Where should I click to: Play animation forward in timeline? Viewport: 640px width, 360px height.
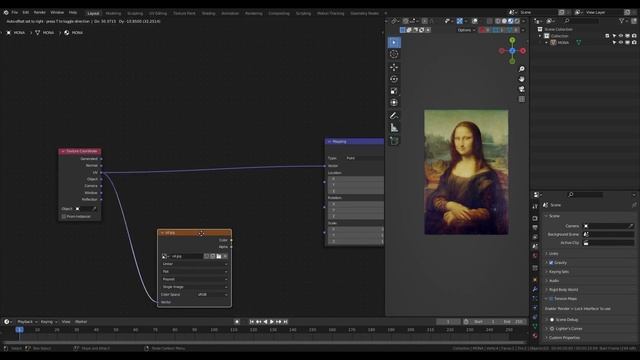pyautogui.click(x=272, y=322)
